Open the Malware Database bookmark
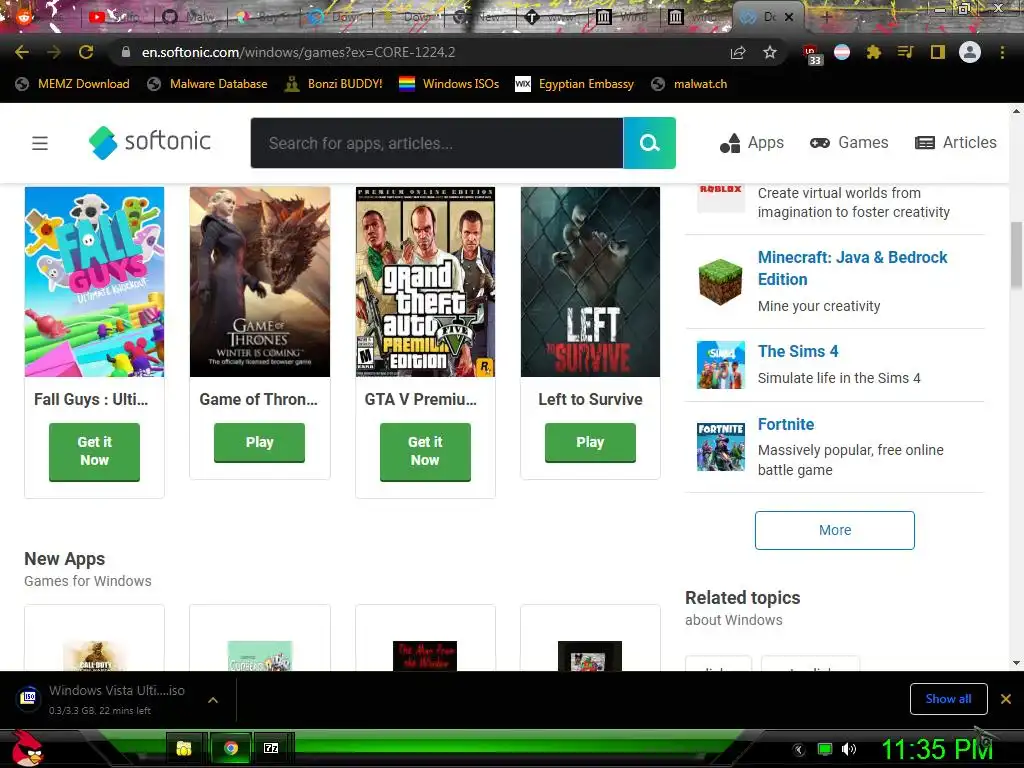 207,84
